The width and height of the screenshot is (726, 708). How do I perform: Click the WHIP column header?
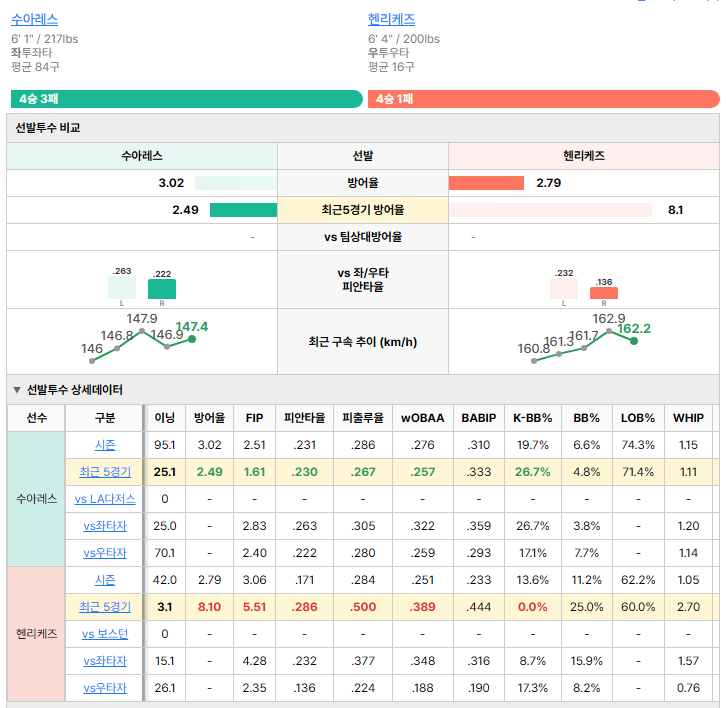(x=688, y=418)
